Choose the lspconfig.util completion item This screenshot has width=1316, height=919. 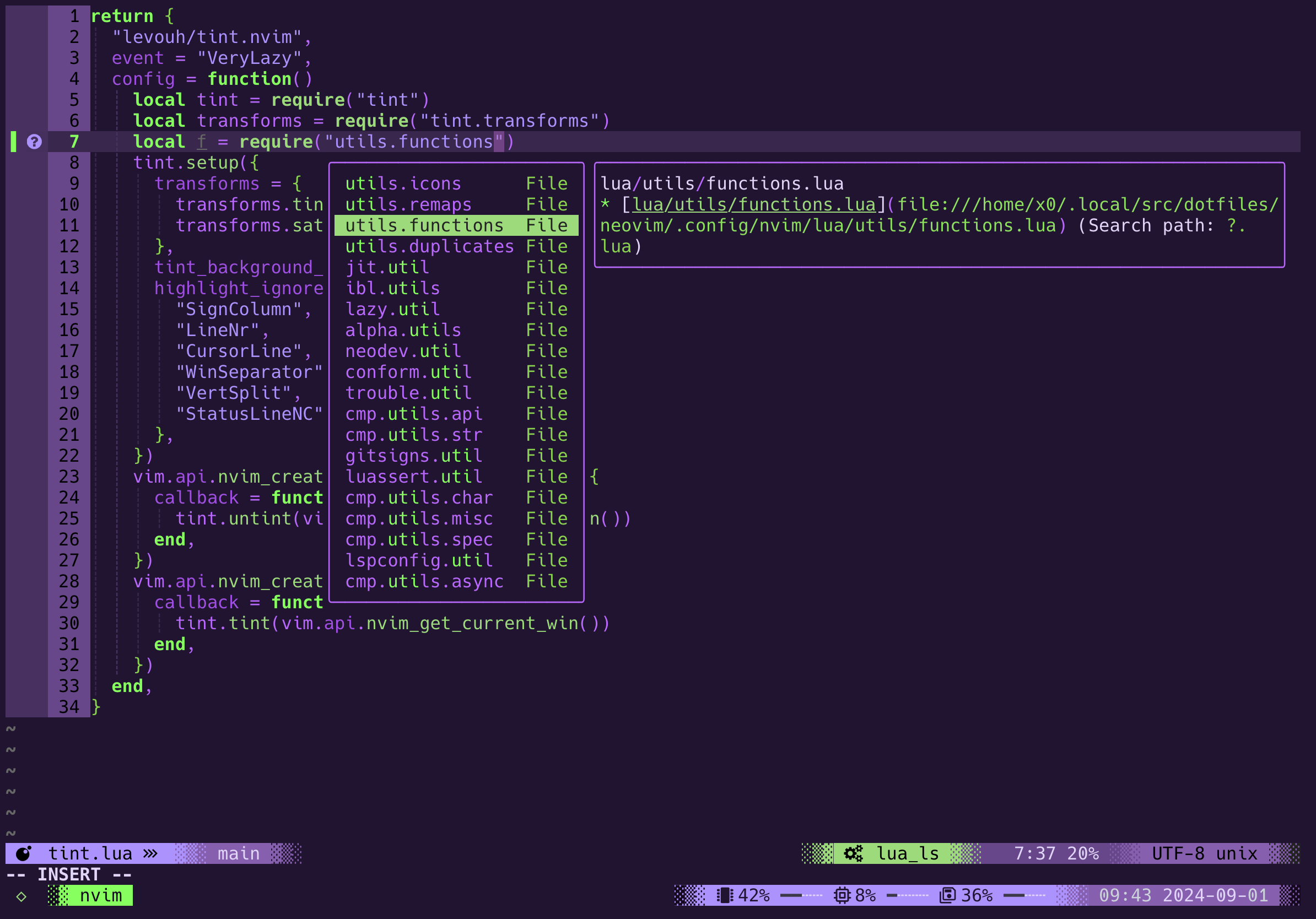tap(418, 560)
